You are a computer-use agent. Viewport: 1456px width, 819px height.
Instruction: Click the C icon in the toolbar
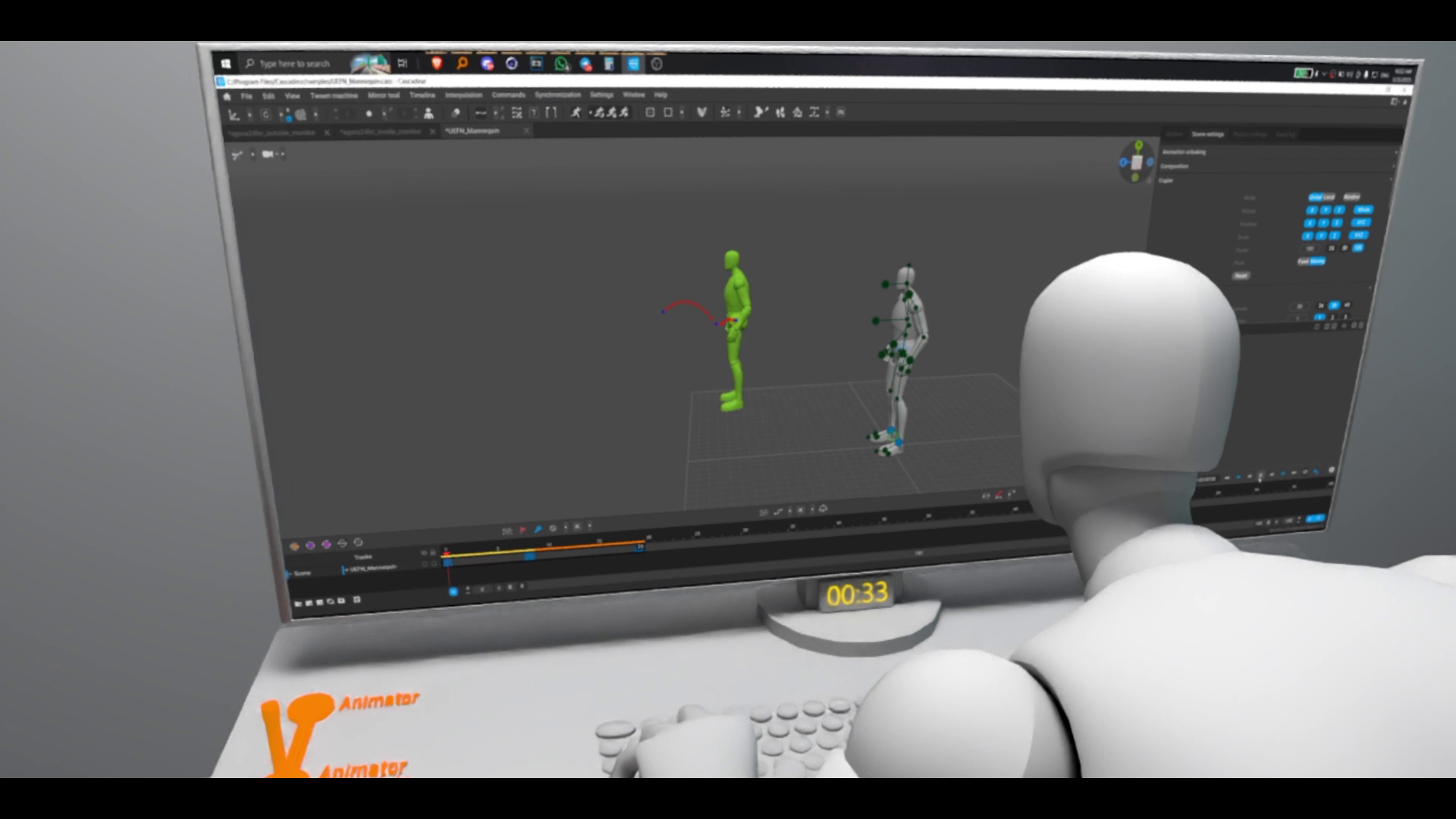coord(265,115)
